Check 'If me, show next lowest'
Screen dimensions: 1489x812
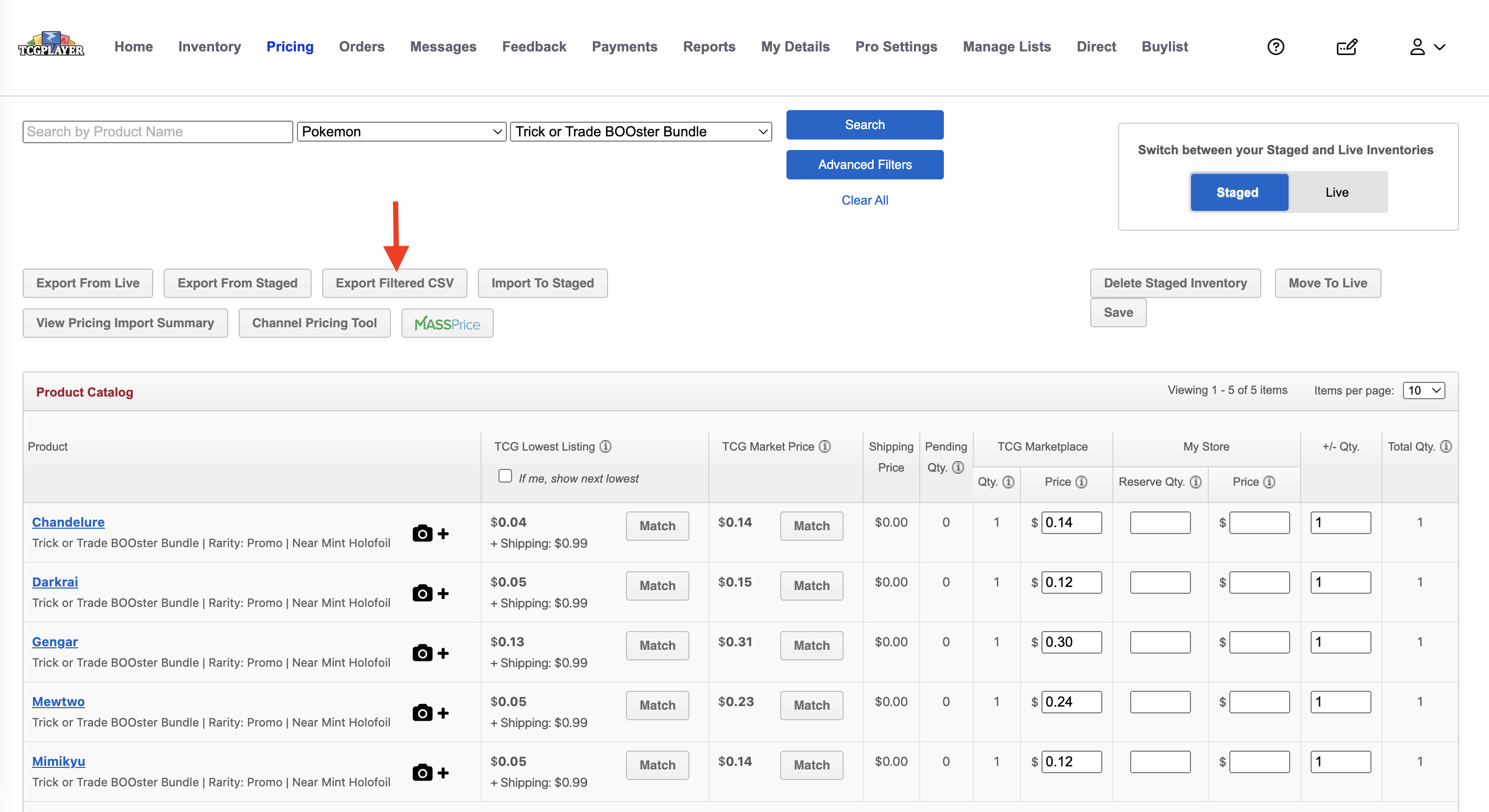click(x=505, y=476)
